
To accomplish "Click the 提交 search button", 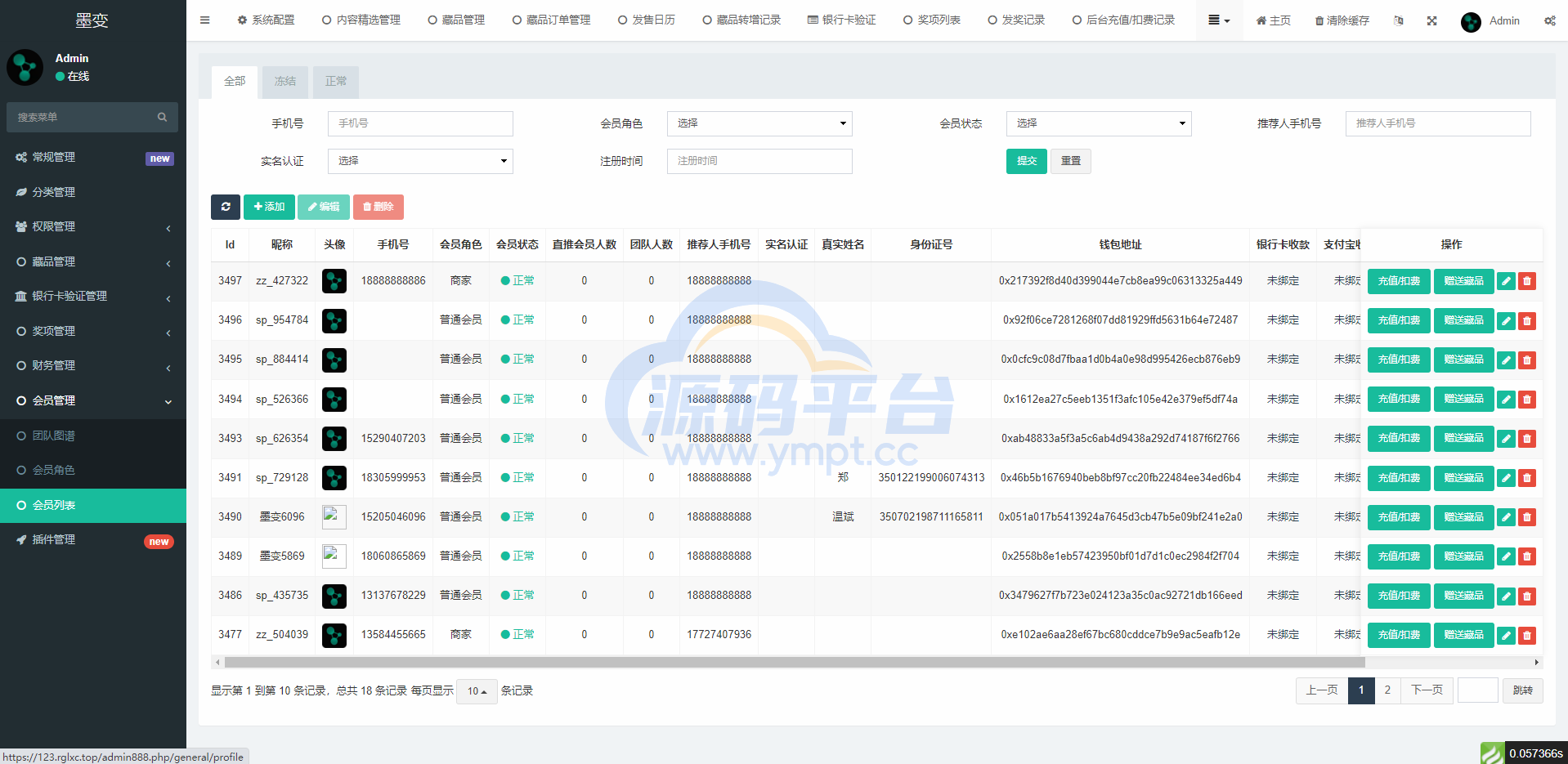I will click(1027, 161).
